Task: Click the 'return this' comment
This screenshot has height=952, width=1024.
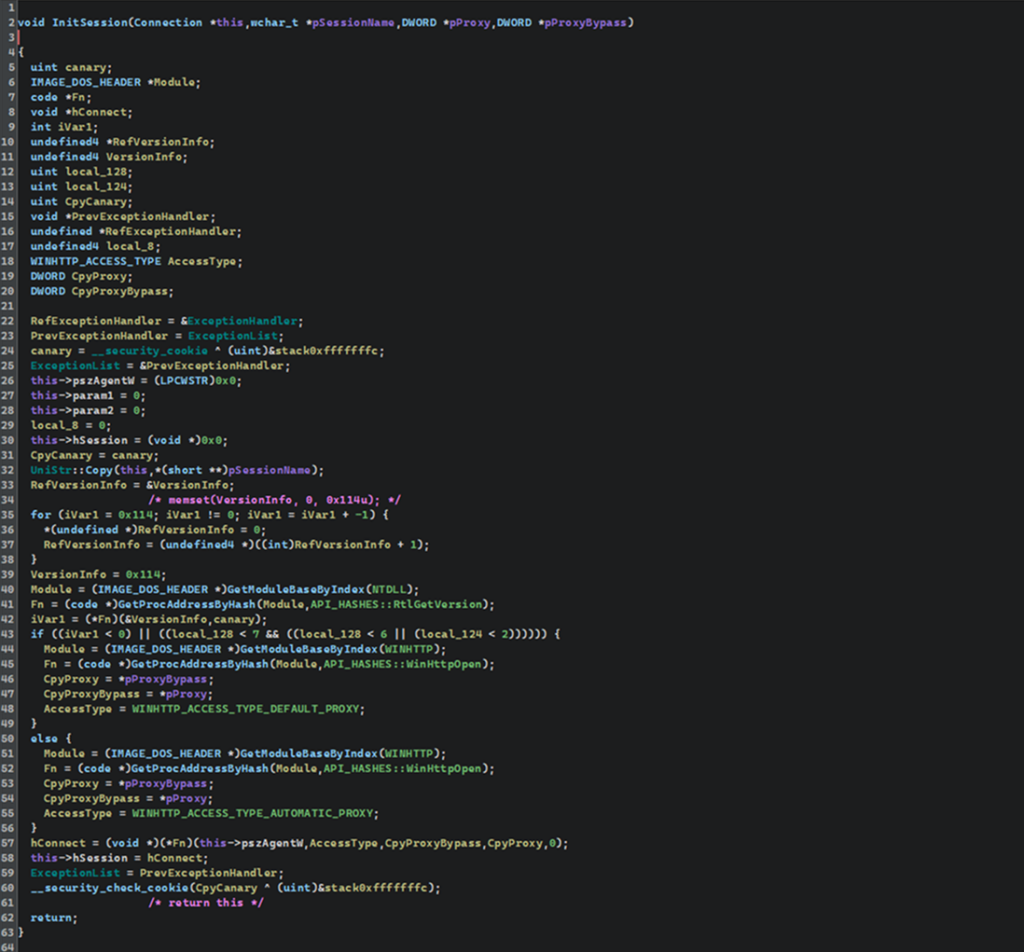Action: pyautogui.click(x=207, y=902)
